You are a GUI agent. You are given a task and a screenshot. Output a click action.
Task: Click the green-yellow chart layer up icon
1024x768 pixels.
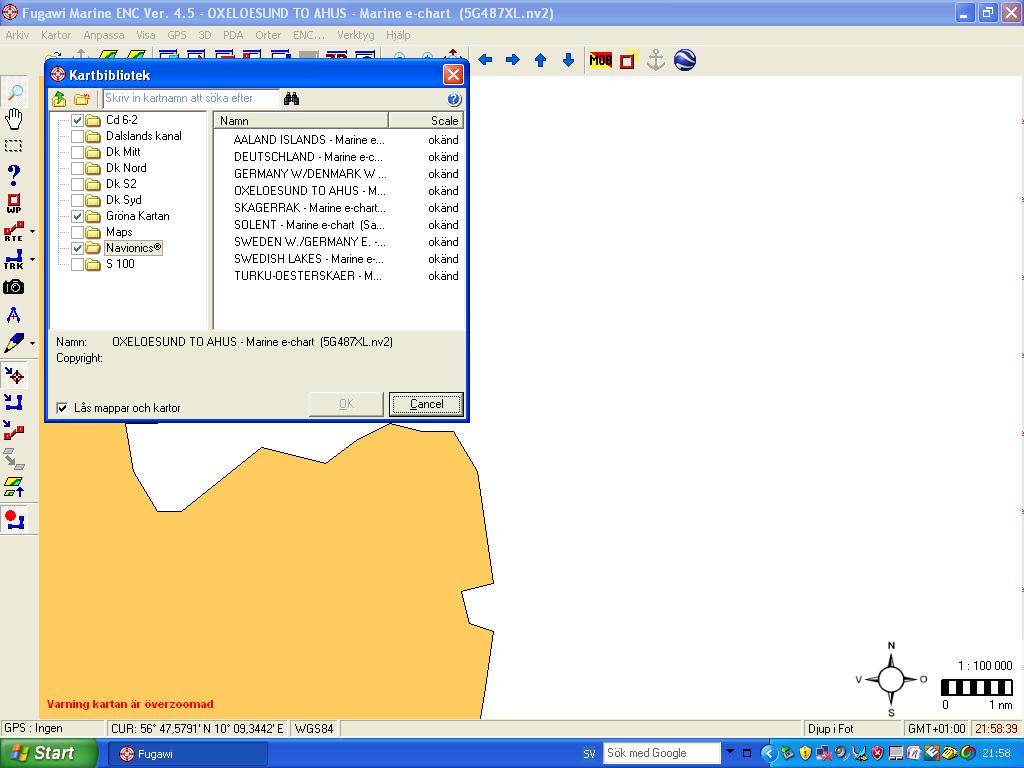click(x=14, y=487)
